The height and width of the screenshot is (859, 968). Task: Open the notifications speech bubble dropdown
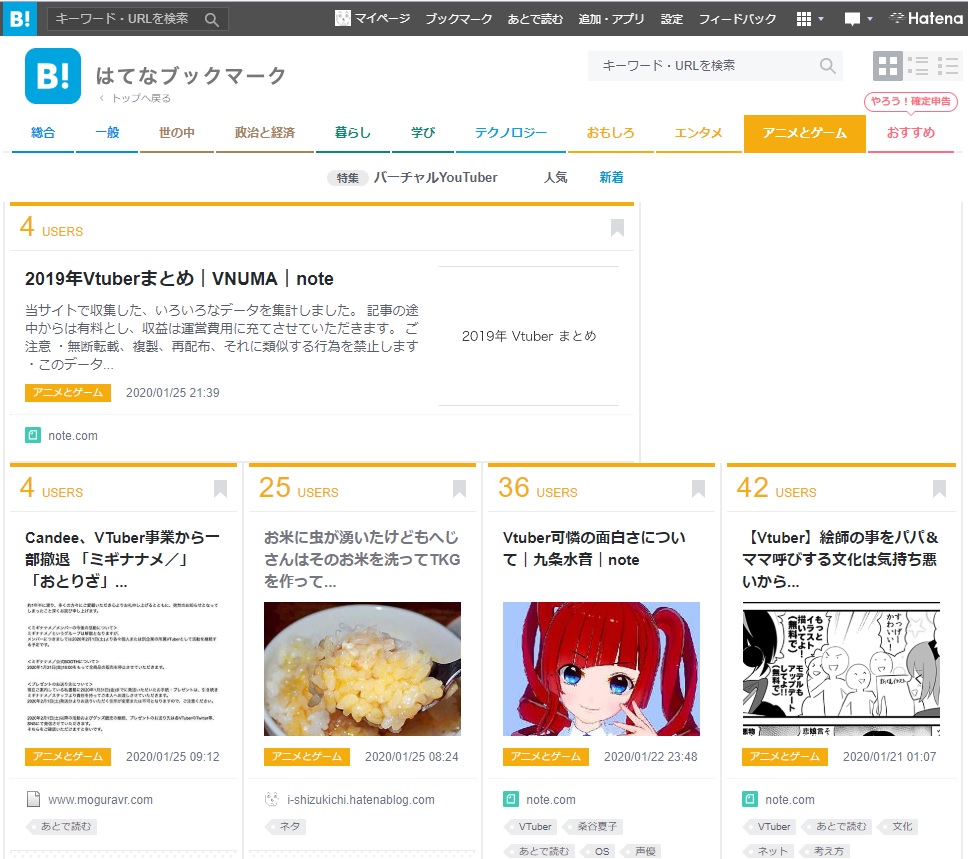coord(858,19)
